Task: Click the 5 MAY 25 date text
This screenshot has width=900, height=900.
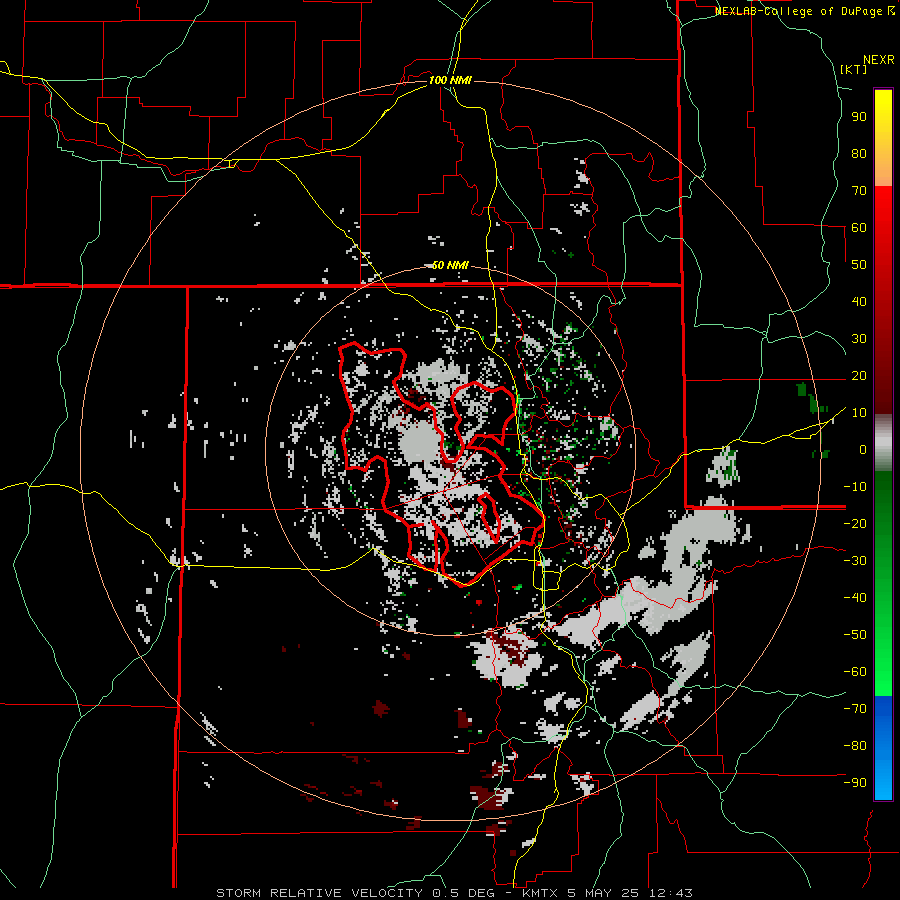Action: coord(603,893)
